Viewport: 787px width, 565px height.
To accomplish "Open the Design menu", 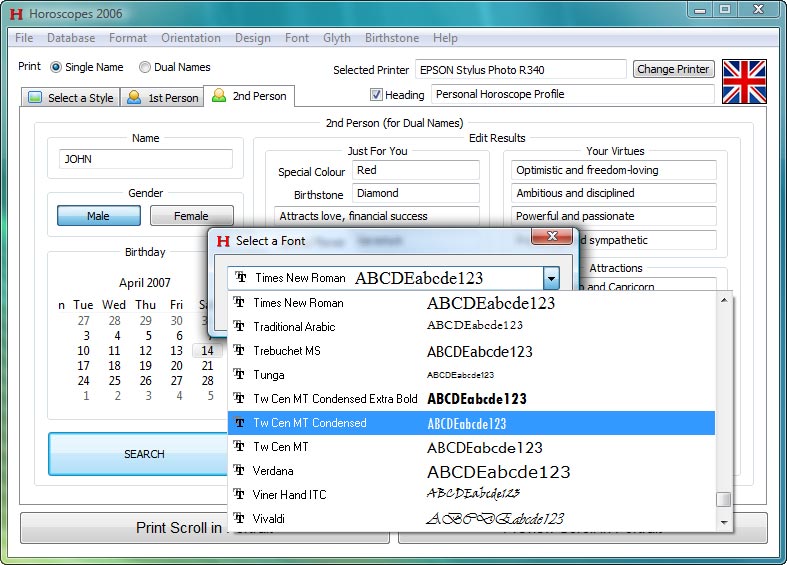I will [x=252, y=38].
